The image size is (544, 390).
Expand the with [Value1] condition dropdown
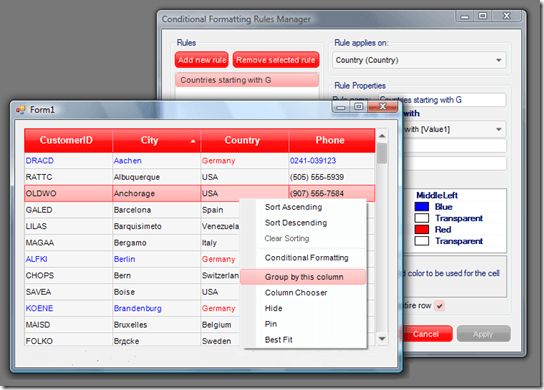(499, 129)
